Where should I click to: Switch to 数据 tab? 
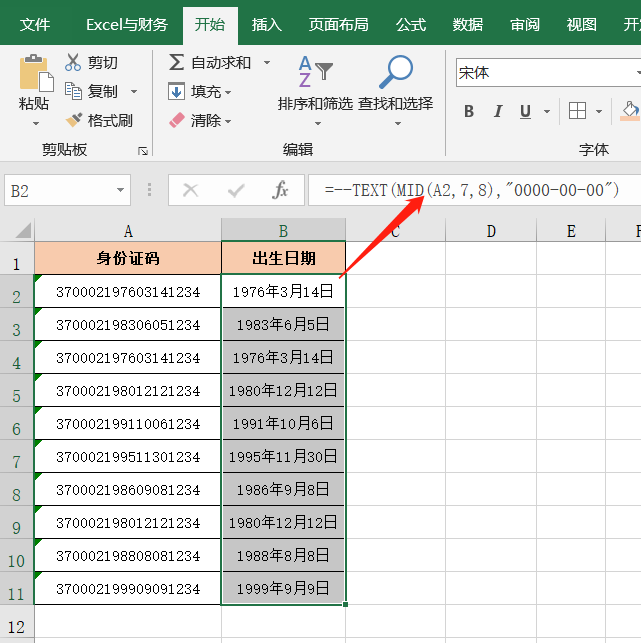[468, 25]
